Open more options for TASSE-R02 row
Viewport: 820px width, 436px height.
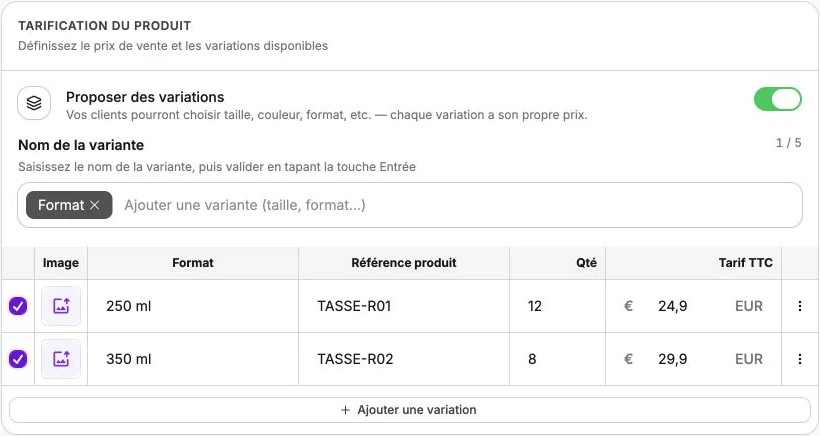[800, 359]
